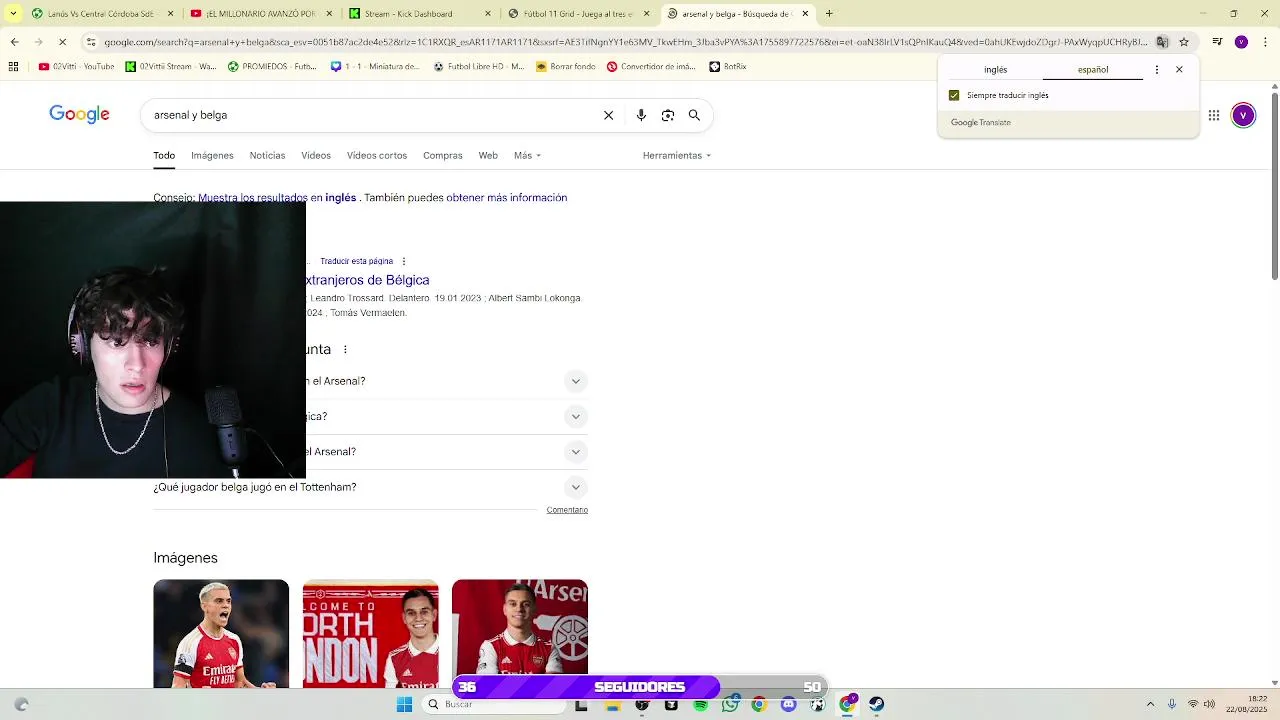The height and width of the screenshot is (720, 1280).
Task: Click 'Traducir esta página' link
Action: [356, 261]
